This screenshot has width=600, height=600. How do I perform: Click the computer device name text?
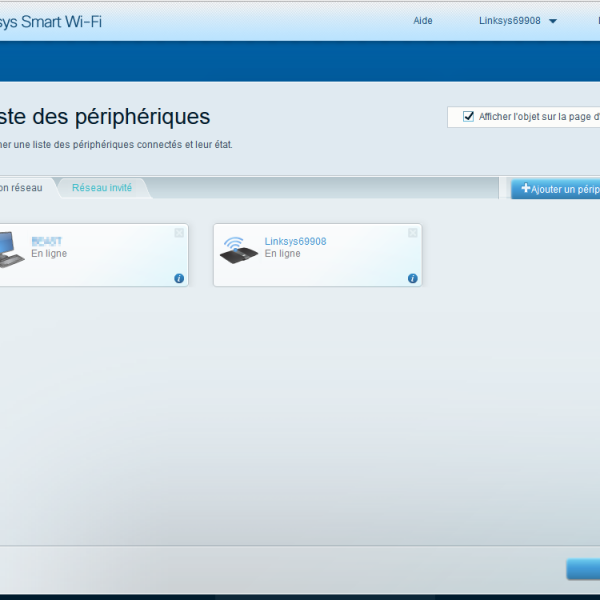[x=46, y=241]
